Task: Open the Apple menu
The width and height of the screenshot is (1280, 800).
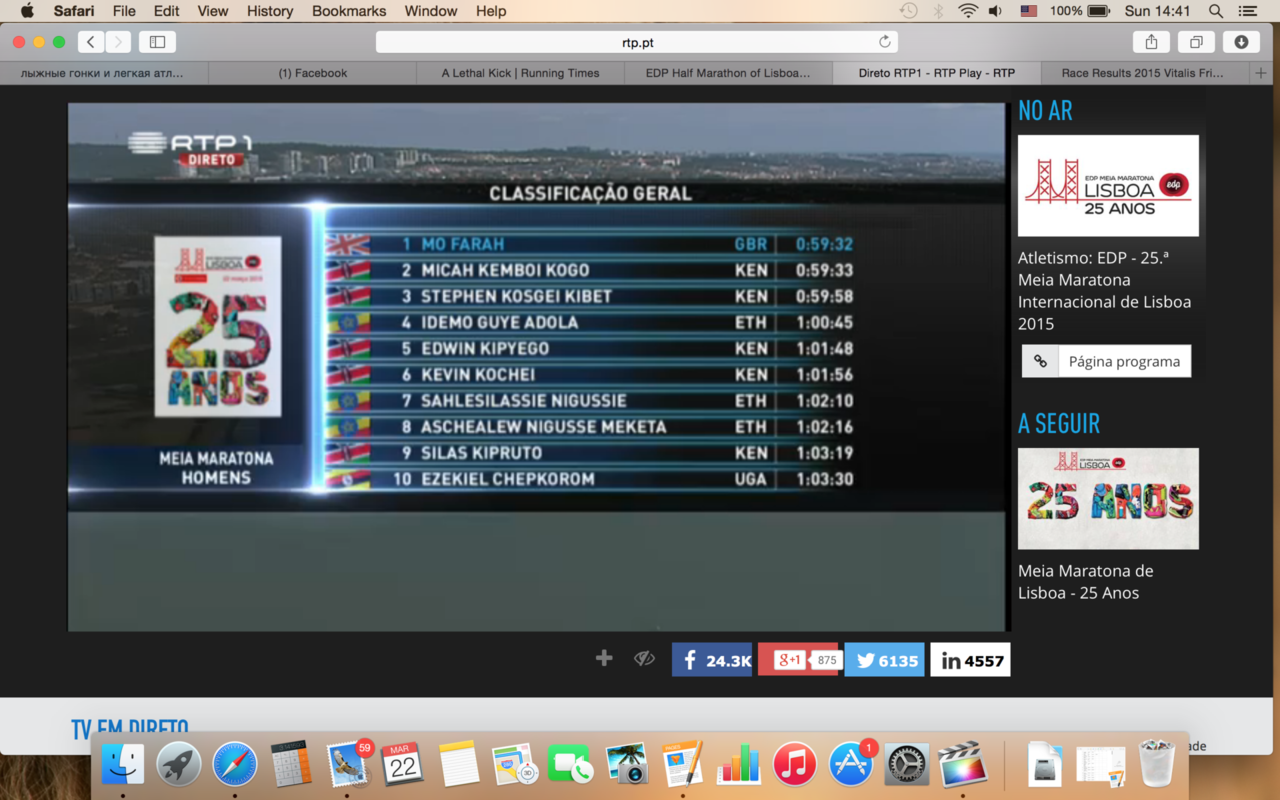Action: point(27,11)
